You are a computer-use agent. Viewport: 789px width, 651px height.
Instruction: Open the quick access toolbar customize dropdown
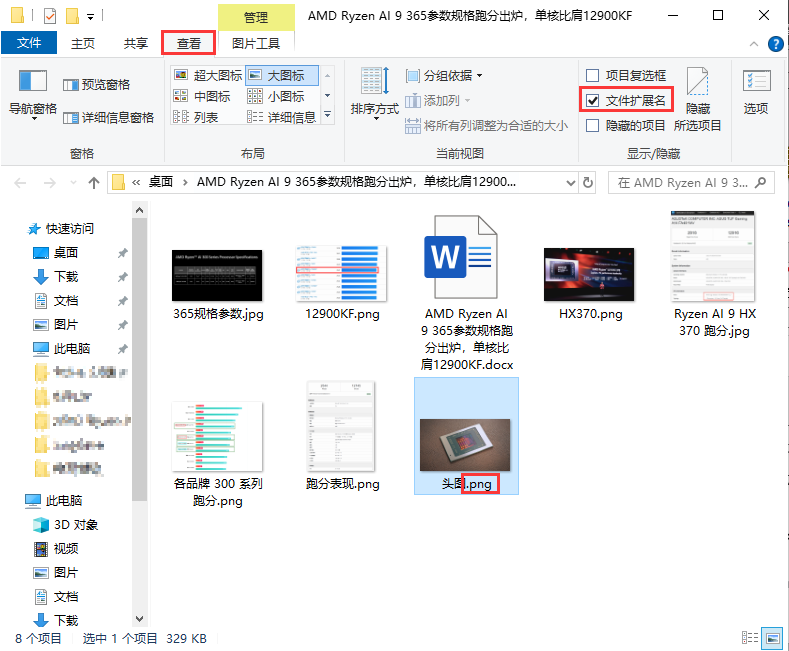pos(91,17)
